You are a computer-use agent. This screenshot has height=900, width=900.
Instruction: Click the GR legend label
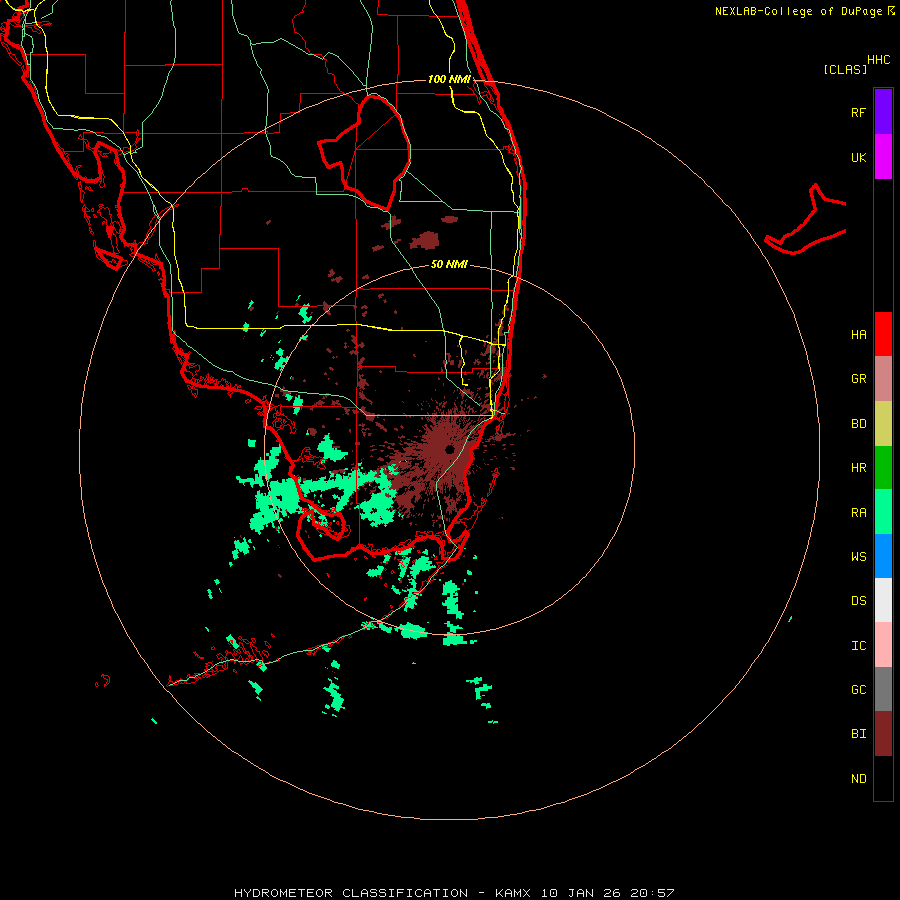point(858,379)
